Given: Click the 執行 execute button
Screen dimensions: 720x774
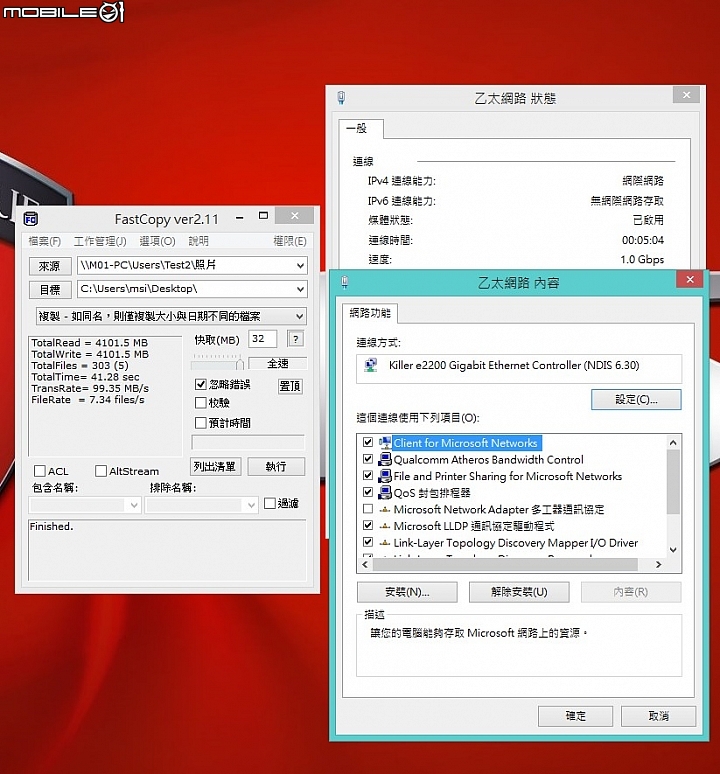Looking at the screenshot, I should (x=276, y=466).
